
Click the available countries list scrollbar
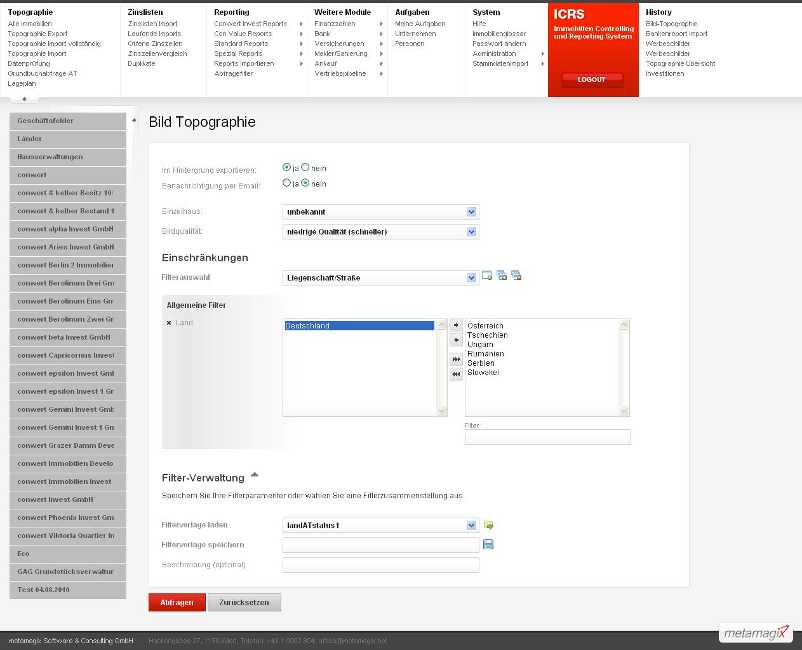point(623,367)
